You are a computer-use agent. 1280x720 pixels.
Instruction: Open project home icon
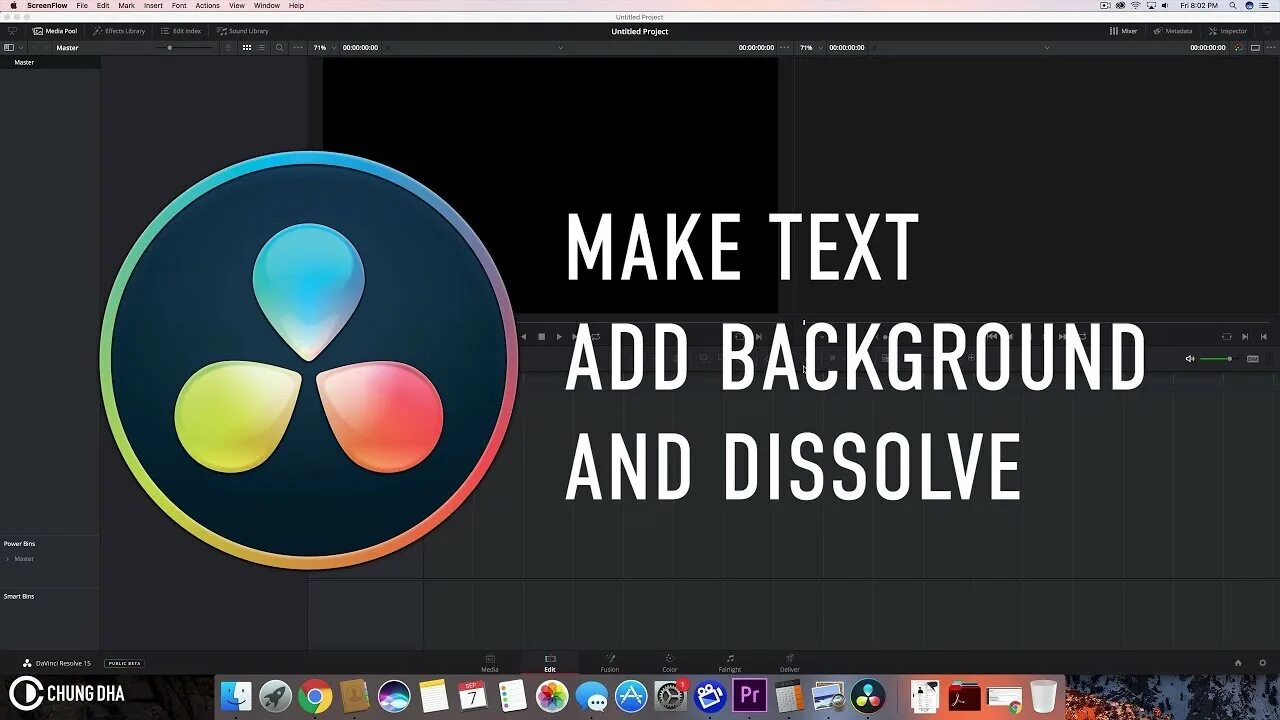point(1238,663)
